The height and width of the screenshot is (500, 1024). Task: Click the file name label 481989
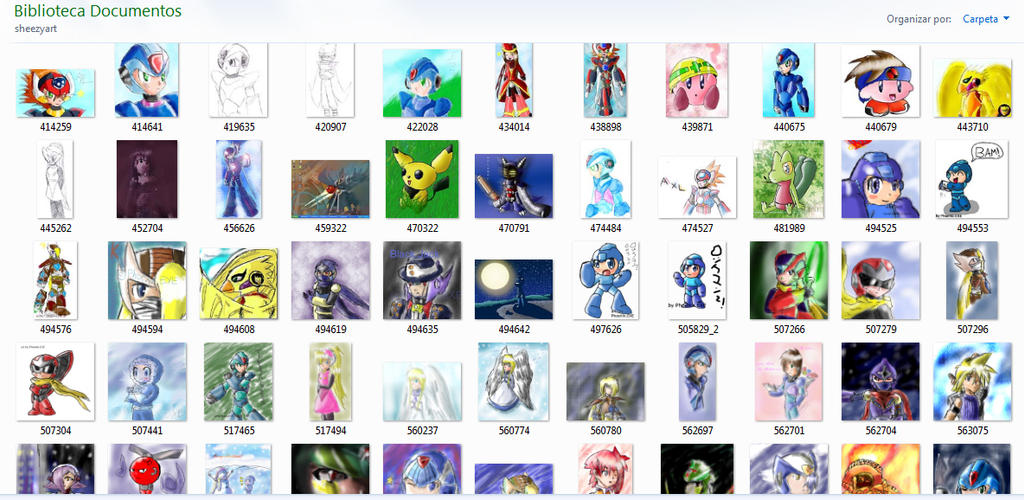tap(789, 228)
